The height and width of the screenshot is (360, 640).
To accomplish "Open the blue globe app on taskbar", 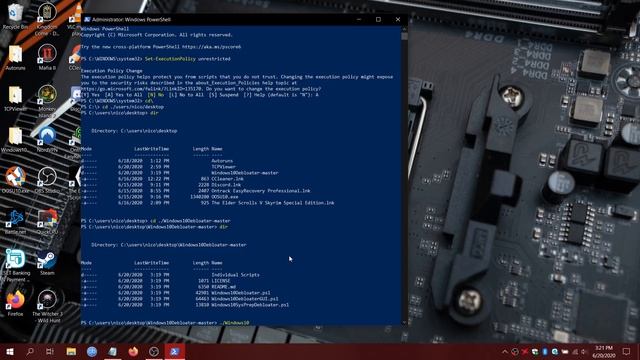I will pos(92,351).
